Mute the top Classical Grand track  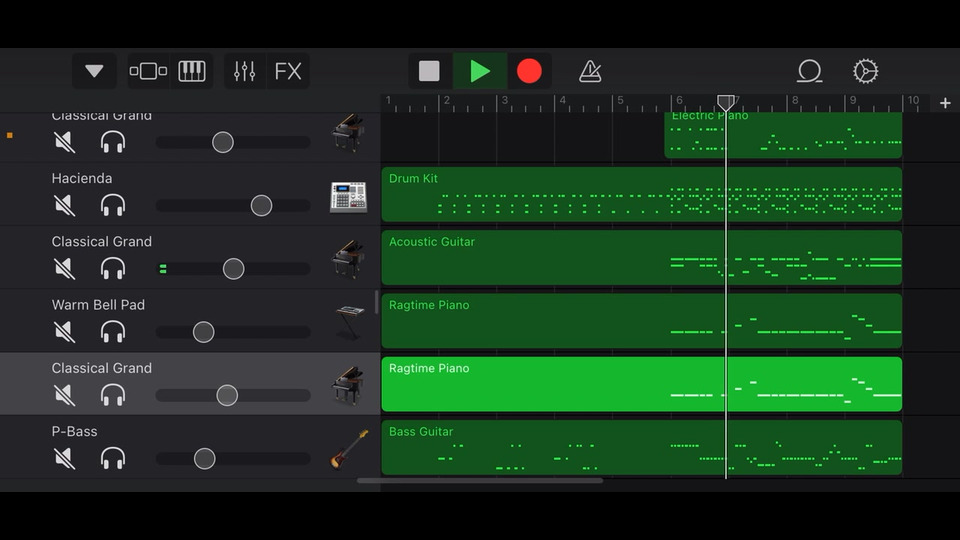coord(64,142)
